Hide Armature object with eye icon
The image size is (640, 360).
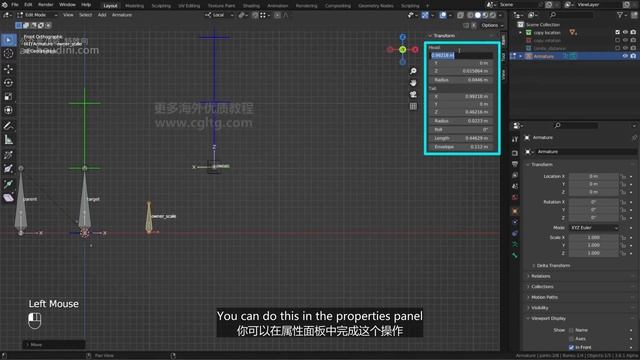(625, 56)
